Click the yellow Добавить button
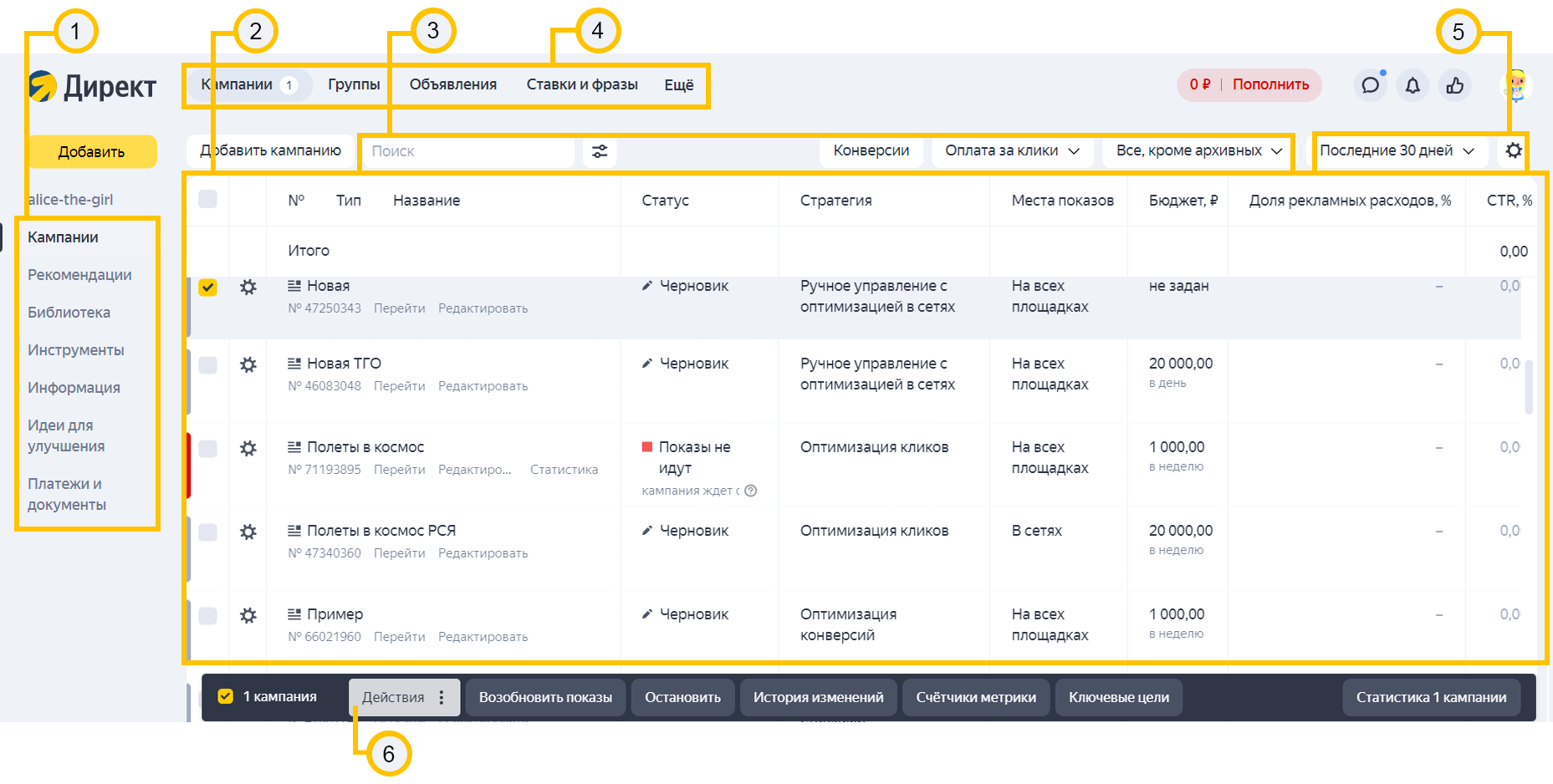Screen dimensions: 1553x784 click(92, 151)
